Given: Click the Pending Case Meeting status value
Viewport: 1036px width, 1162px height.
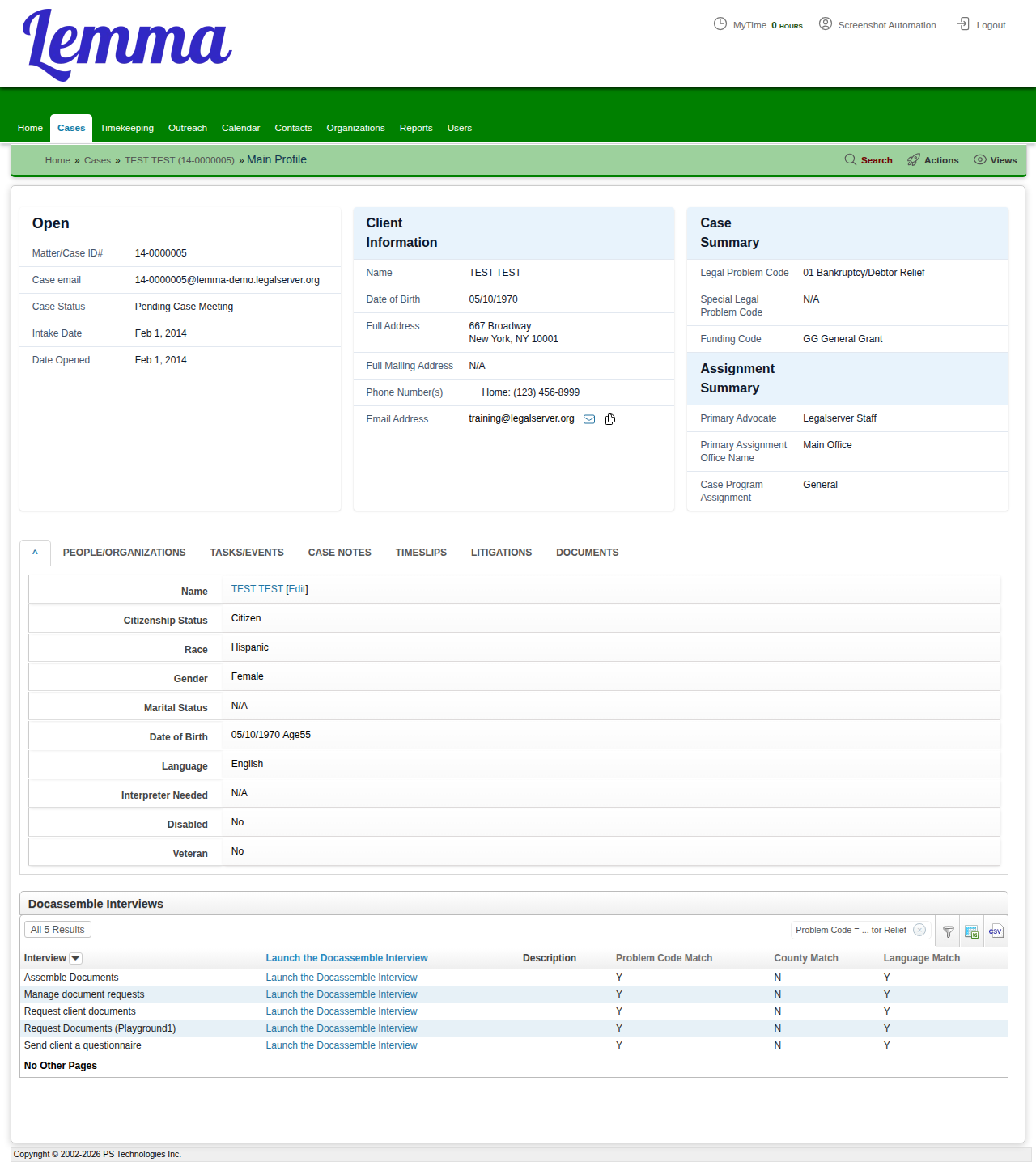Looking at the screenshot, I should tap(184, 307).
